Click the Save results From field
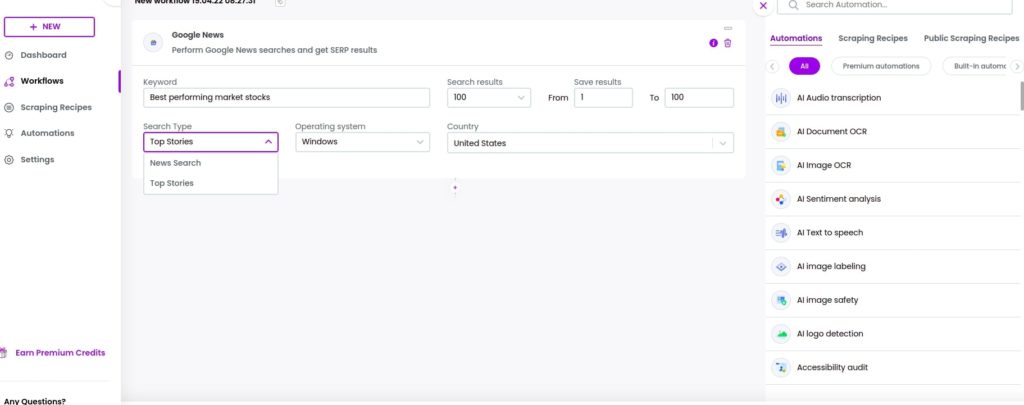 tap(603, 98)
